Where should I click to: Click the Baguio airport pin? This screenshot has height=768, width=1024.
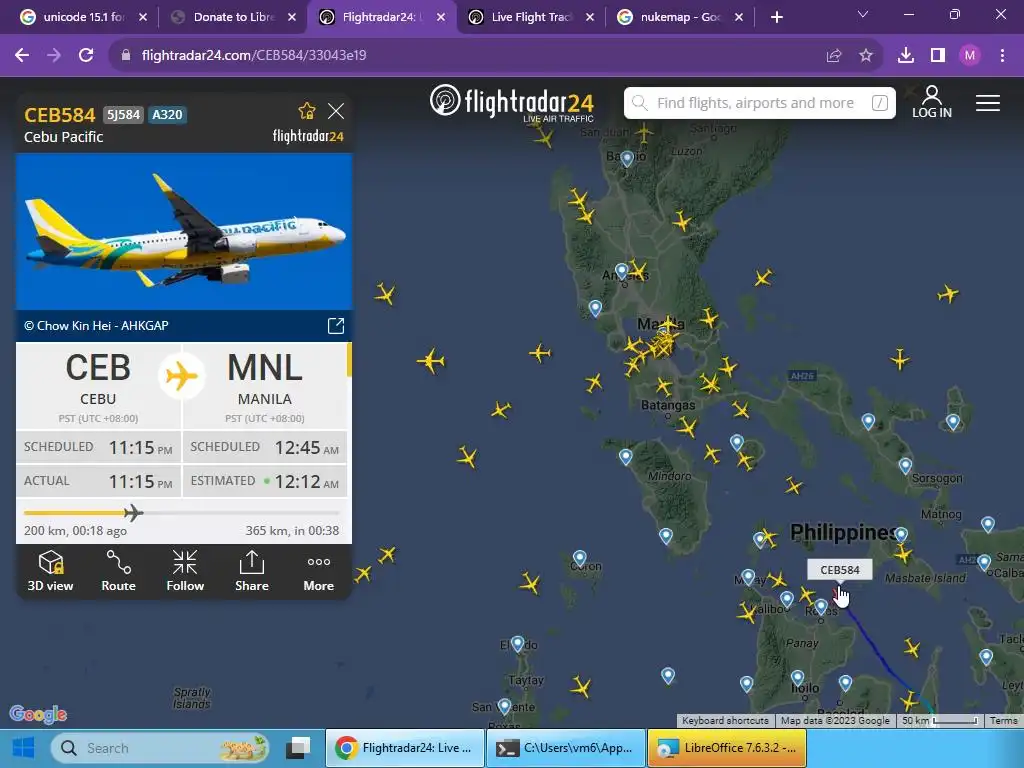[627, 158]
